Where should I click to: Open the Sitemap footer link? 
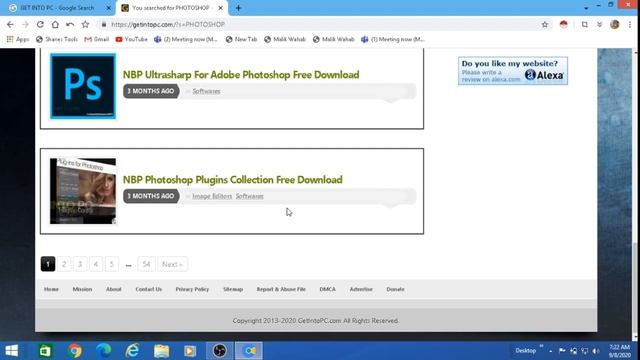(233, 289)
